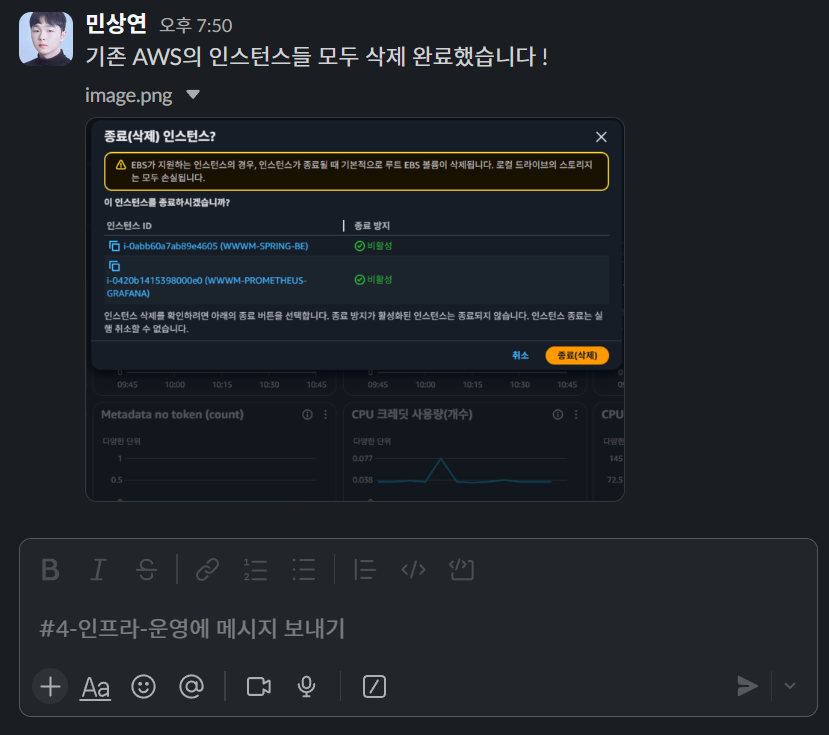829x735 pixels.
Task: Apply blockquote formatting
Action: coord(365,570)
